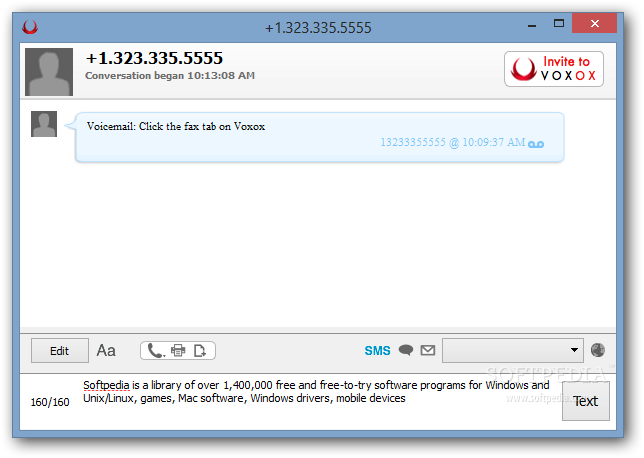Click the Edit button
This screenshot has width=644, height=458.
pos(60,351)
